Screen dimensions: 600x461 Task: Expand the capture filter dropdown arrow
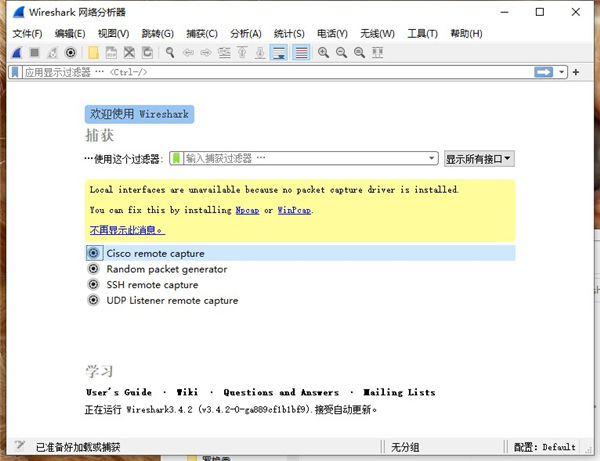pos(432,158)
